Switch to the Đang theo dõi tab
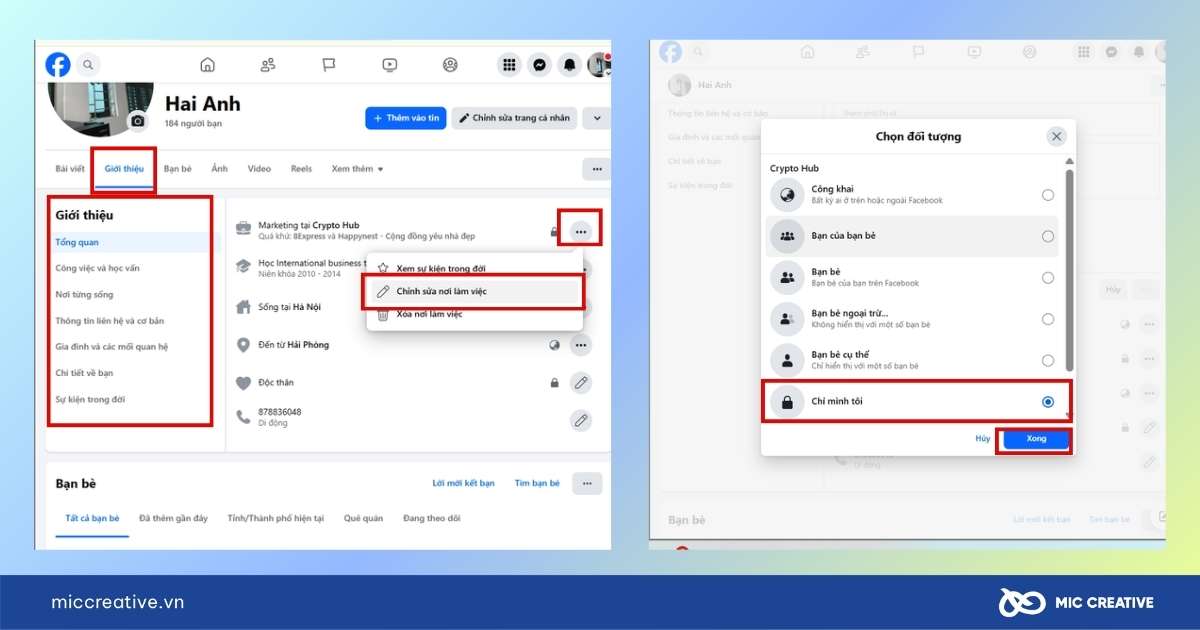 (432, 518)
